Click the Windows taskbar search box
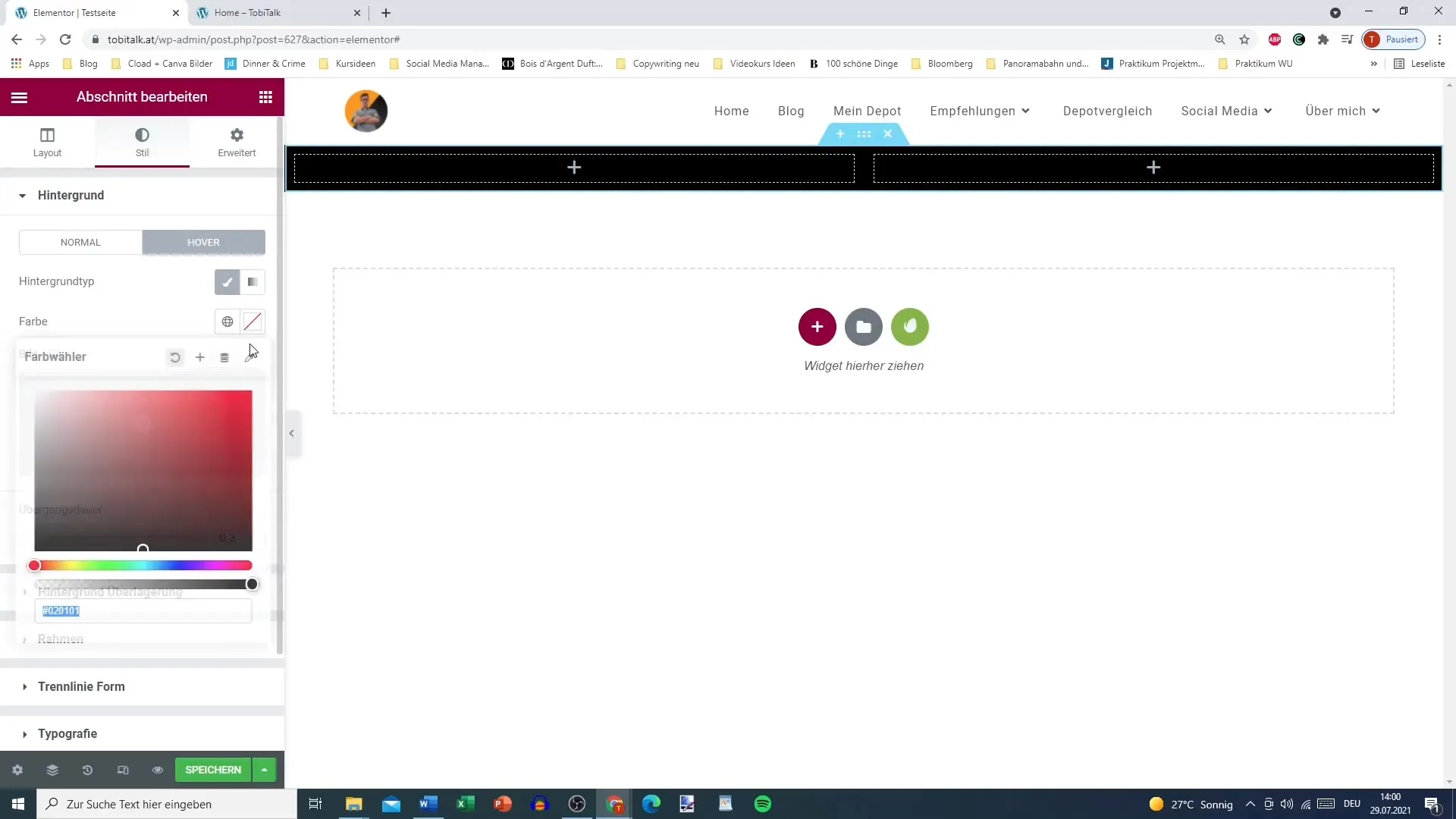Image resolution: width=1456 pixels, height=819 pixels. tap(167, 804)
